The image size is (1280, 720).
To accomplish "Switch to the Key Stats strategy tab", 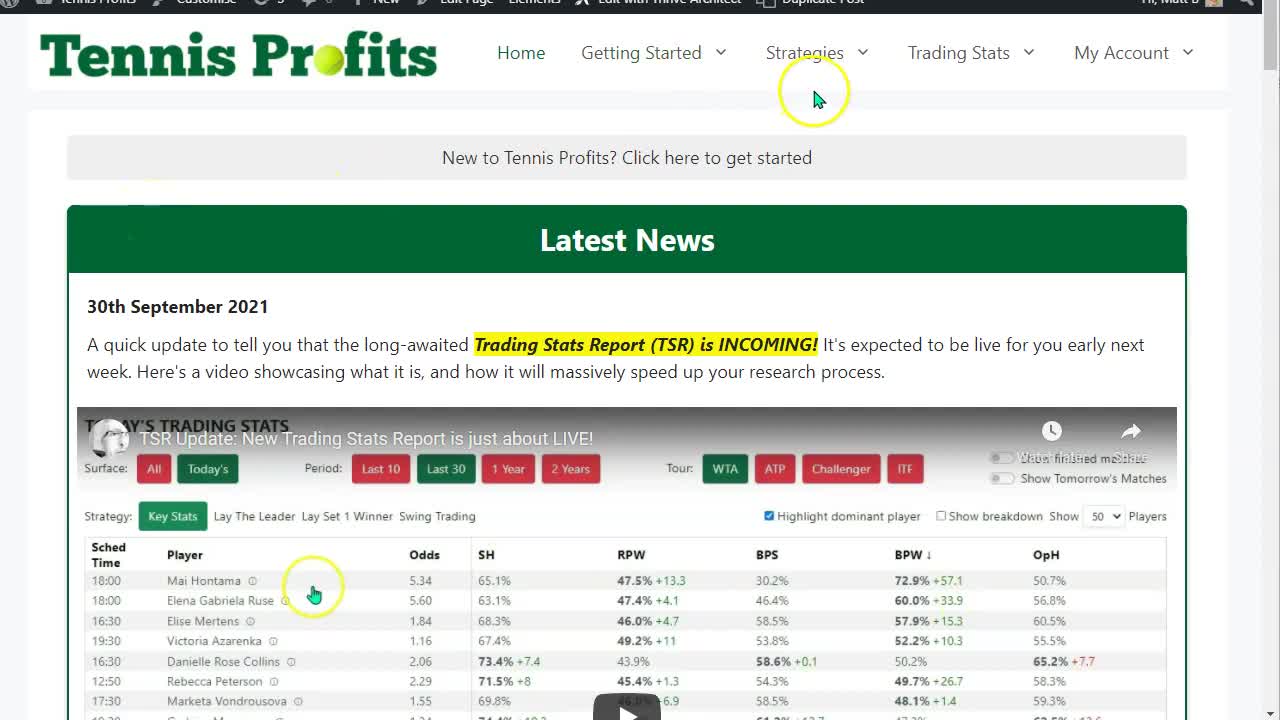I will (173, 517).
